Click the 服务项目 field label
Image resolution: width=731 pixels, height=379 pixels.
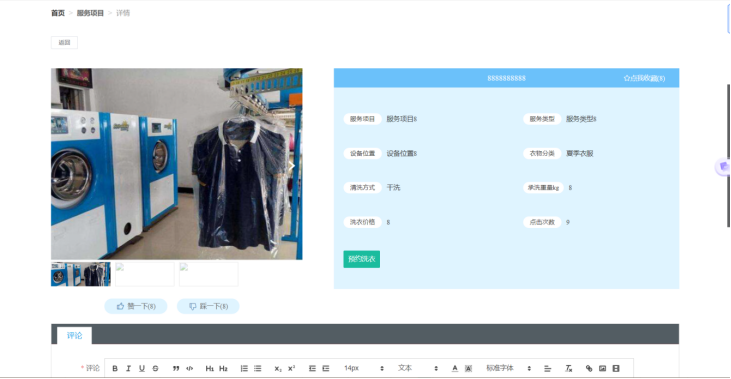click(x=362, y=119)
